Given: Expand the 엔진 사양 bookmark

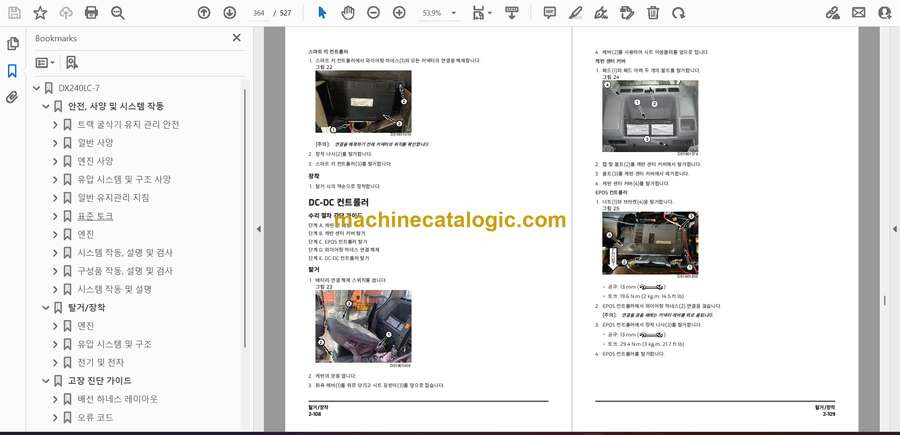Looking at the screenshot, I should 55,161.
